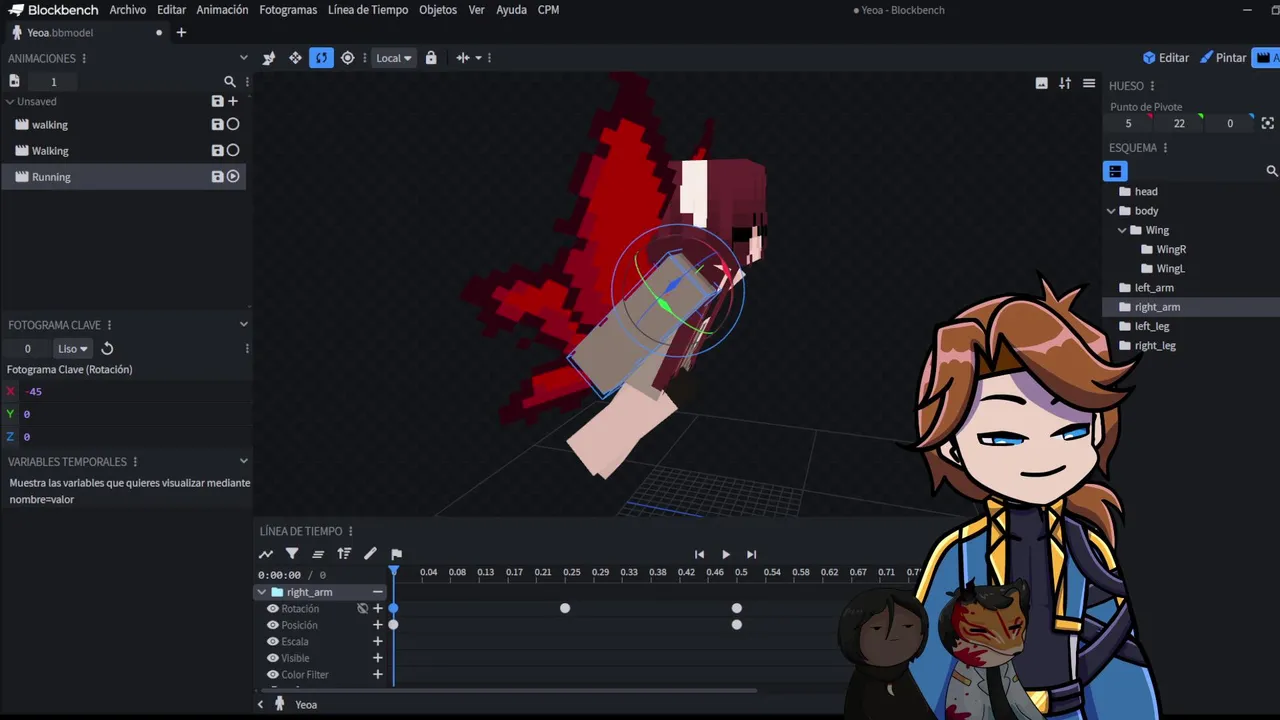Hide the Posición channel eye
This screenshot has width=1280, height=720.
272,625
